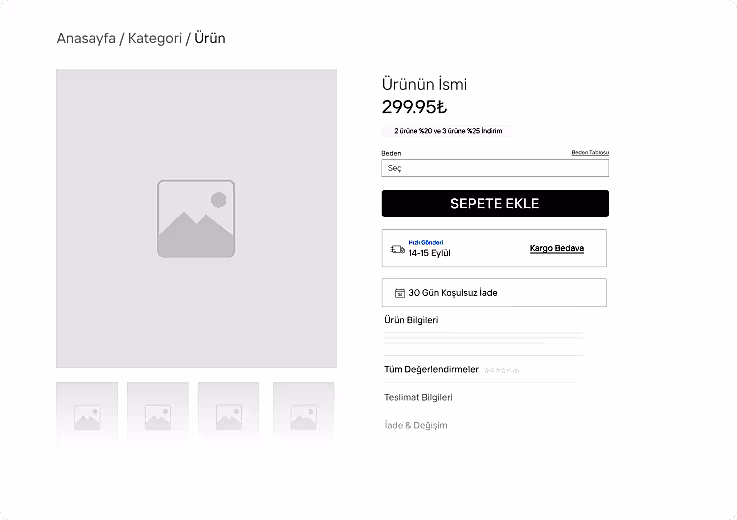Open Tüm Değerlendirmeler reviews section
Viewport: 737px width, 520px height.
point(431,369)
